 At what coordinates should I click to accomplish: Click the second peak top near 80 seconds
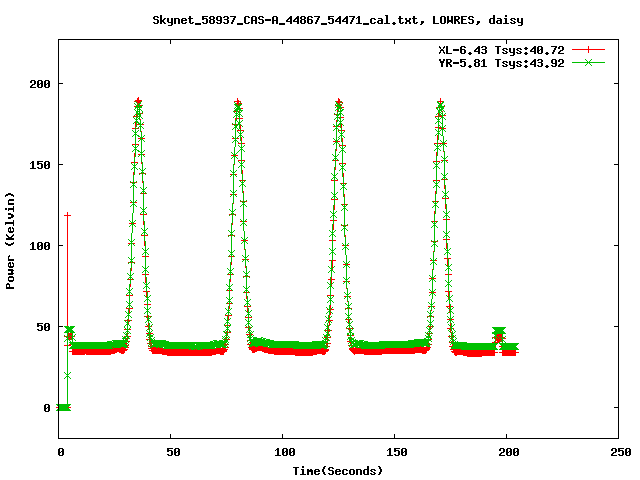pyautogui.click(x=238, y=102)
